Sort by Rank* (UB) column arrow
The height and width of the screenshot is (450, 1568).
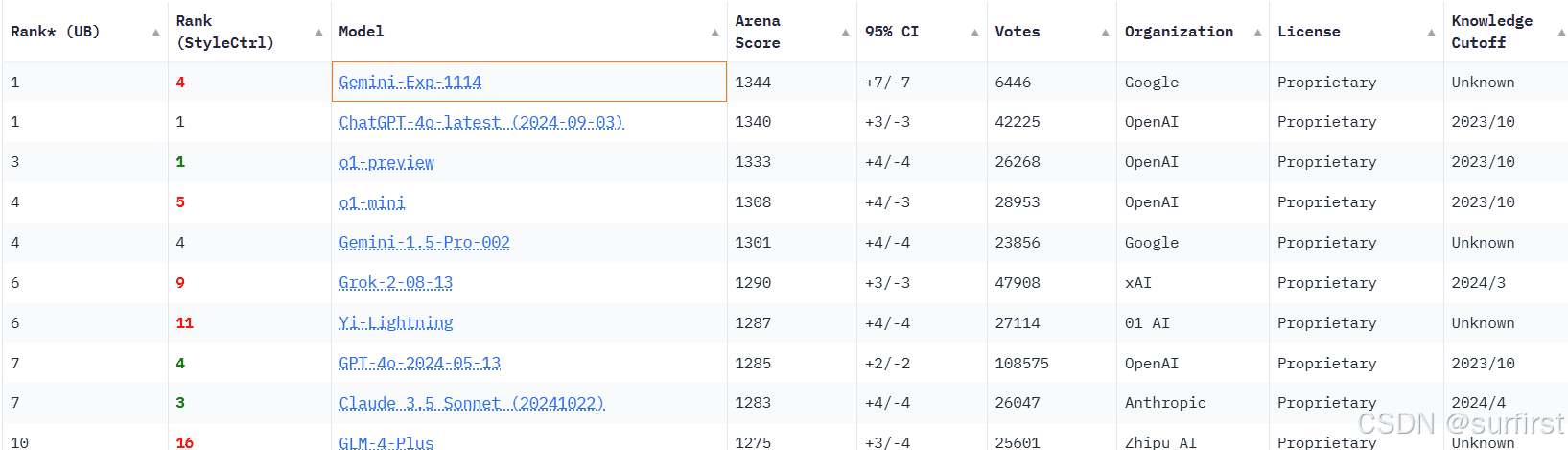(155, 33)
